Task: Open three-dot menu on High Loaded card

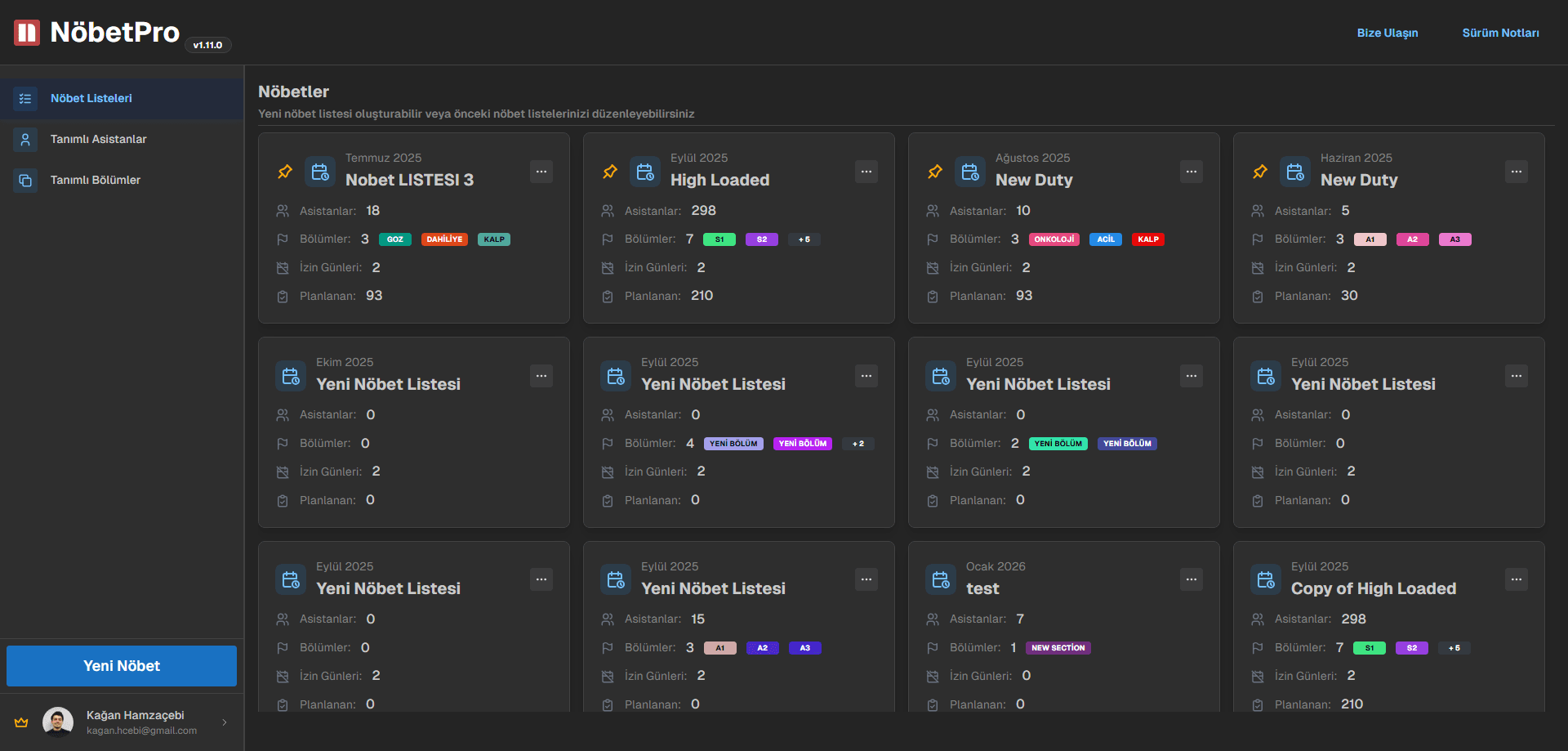Action: click(866, 172)
